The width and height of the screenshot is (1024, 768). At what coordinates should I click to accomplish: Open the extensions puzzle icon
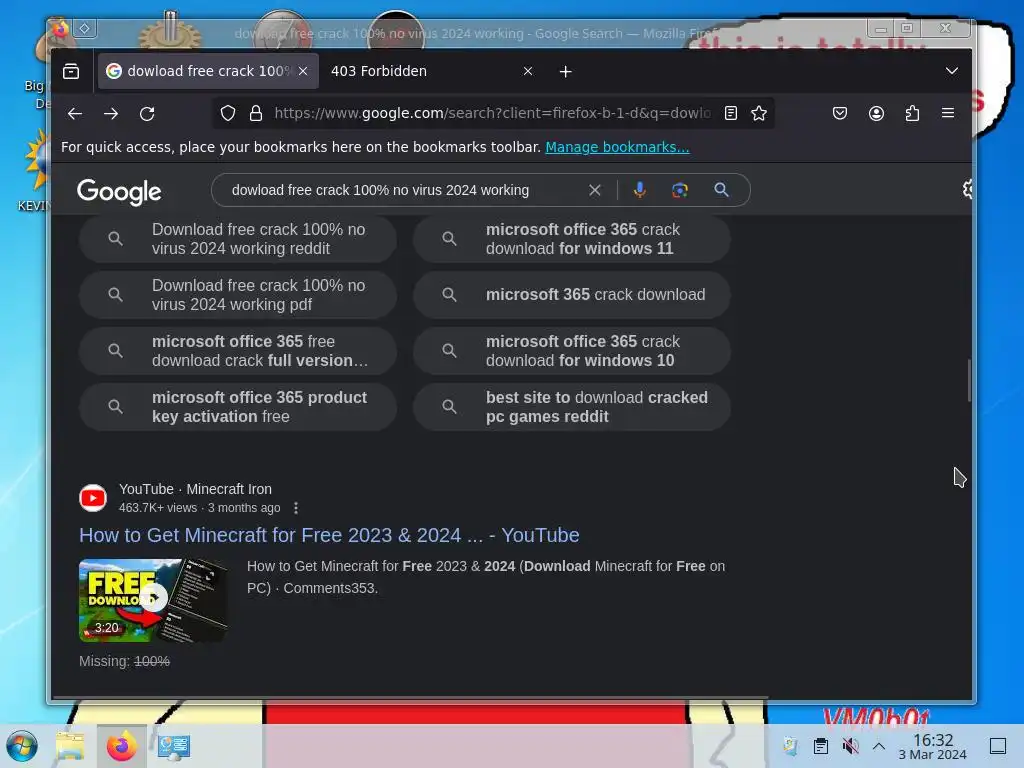click(x=912, y=114)
